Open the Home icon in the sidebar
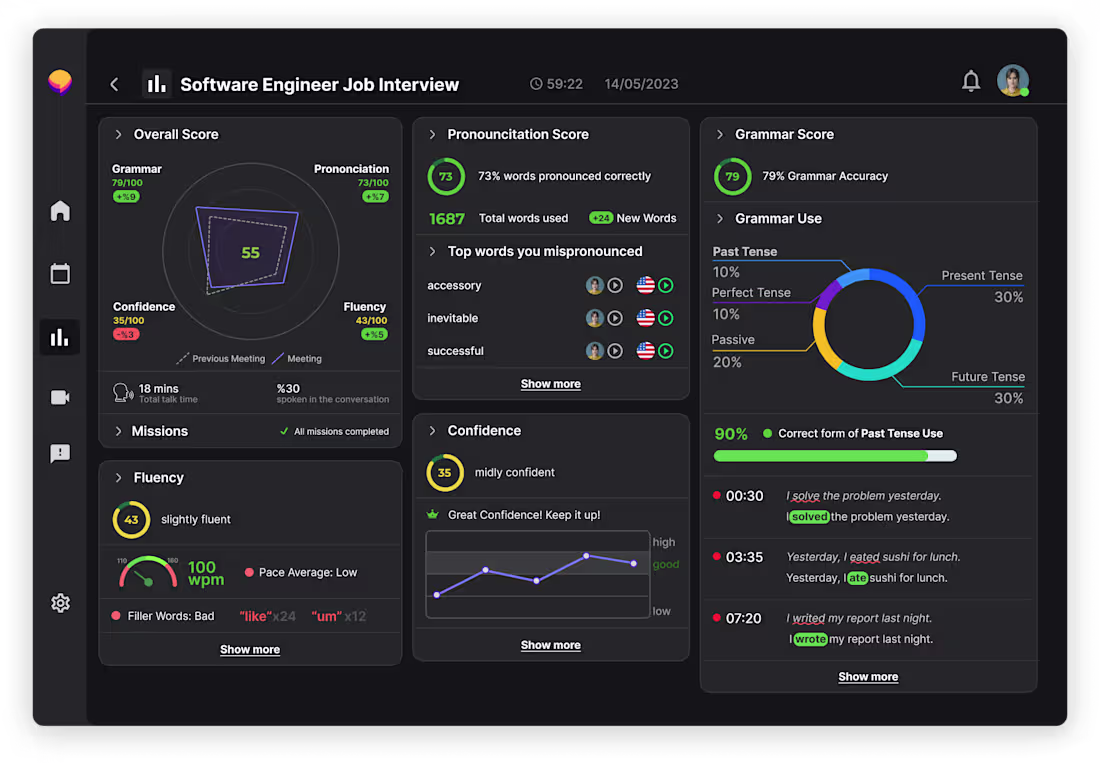 point(60,211)
